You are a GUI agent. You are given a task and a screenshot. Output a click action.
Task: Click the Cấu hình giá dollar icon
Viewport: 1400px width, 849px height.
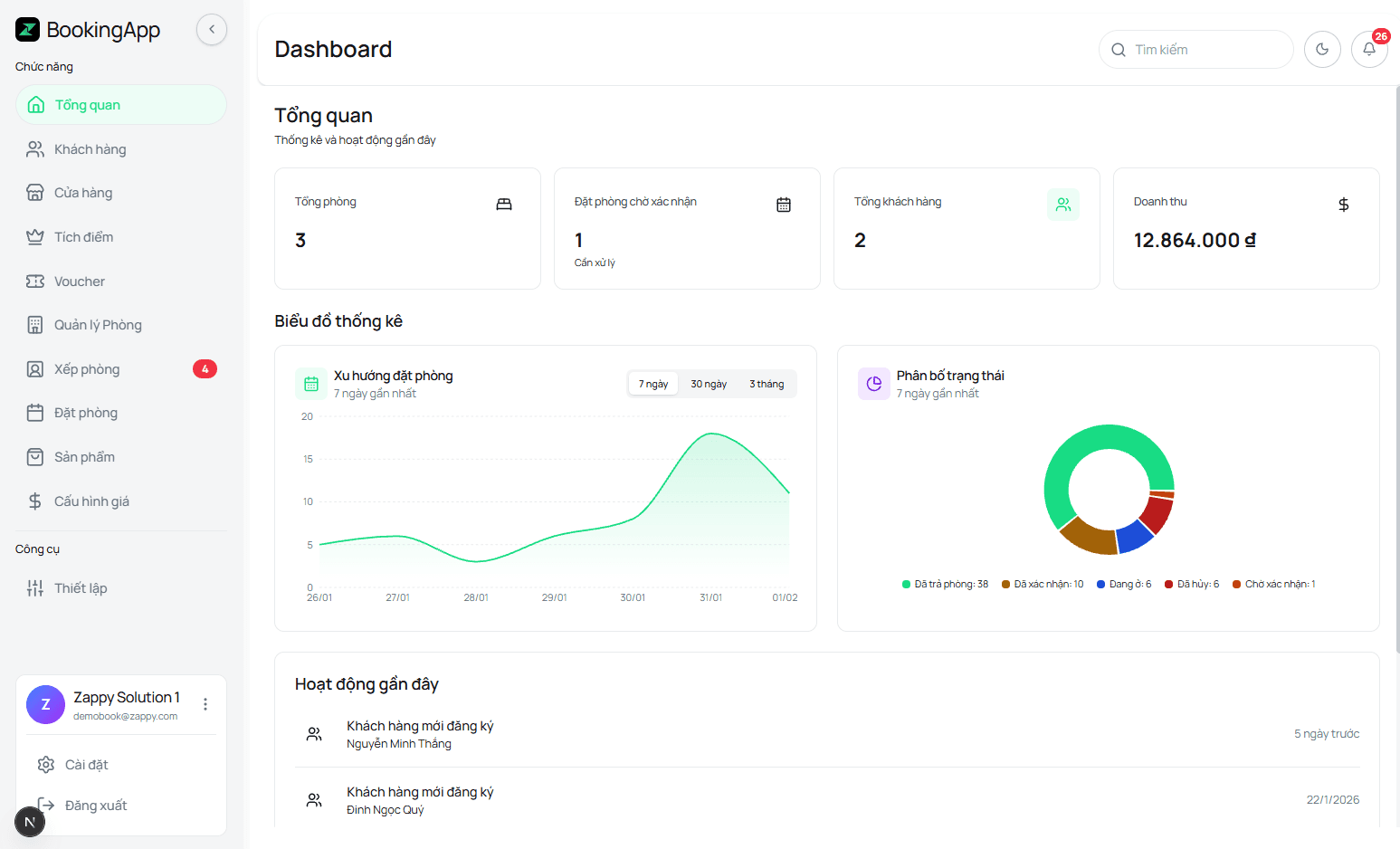pyautogui.click(x=34, y=501)
